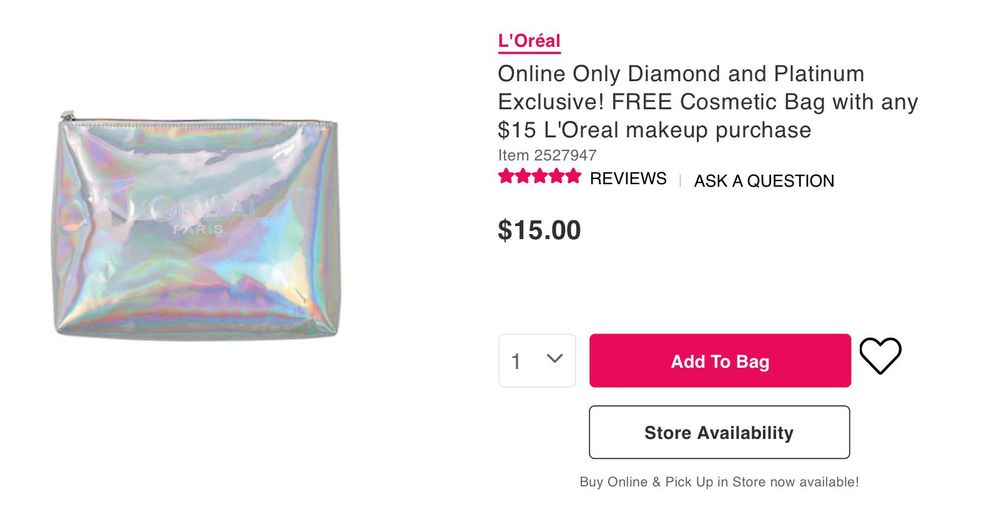The width and height of the screenshot is (999, 507).
Task: Open the L'Oréal brand link
Action: (529, 41)
